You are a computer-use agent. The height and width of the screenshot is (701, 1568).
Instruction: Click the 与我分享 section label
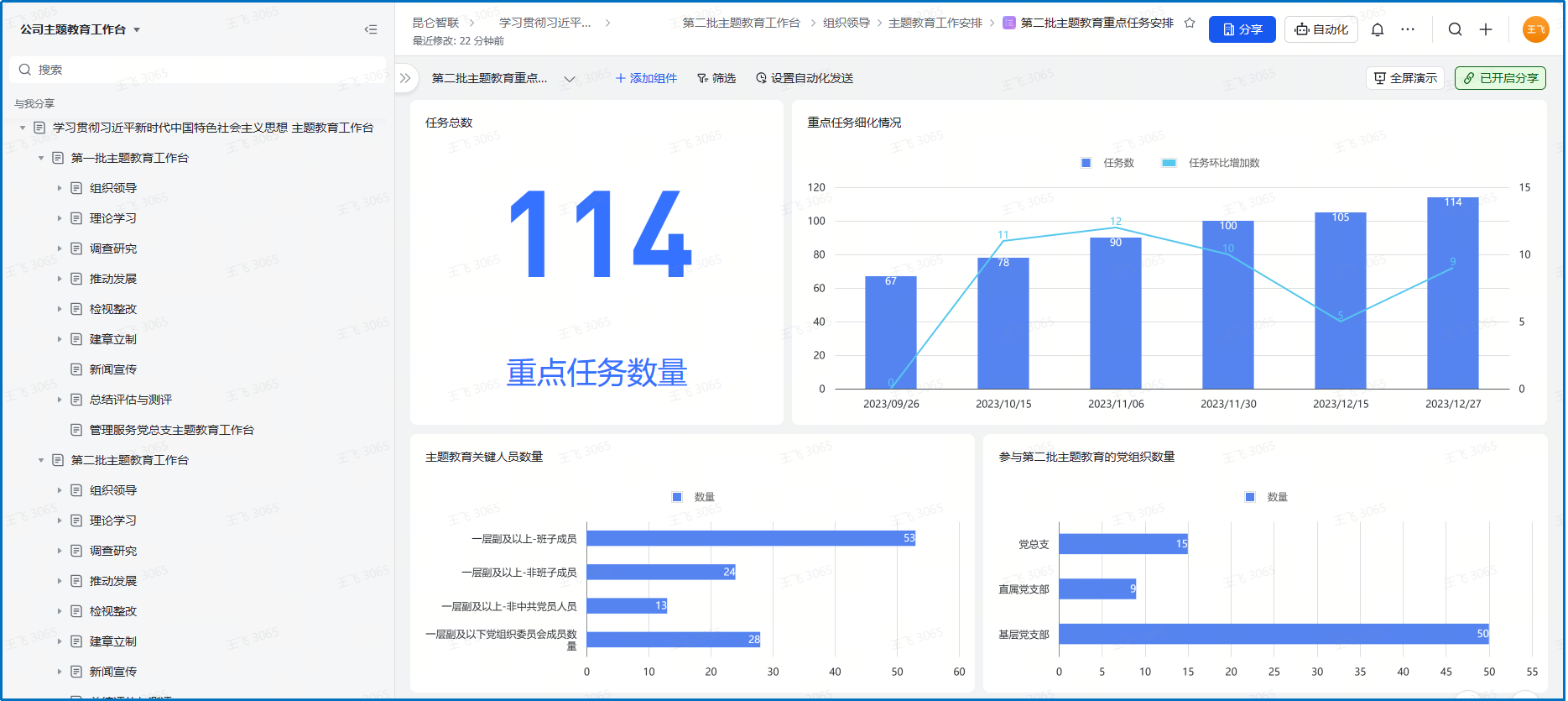pyautogui.click(x=34, y=103)
